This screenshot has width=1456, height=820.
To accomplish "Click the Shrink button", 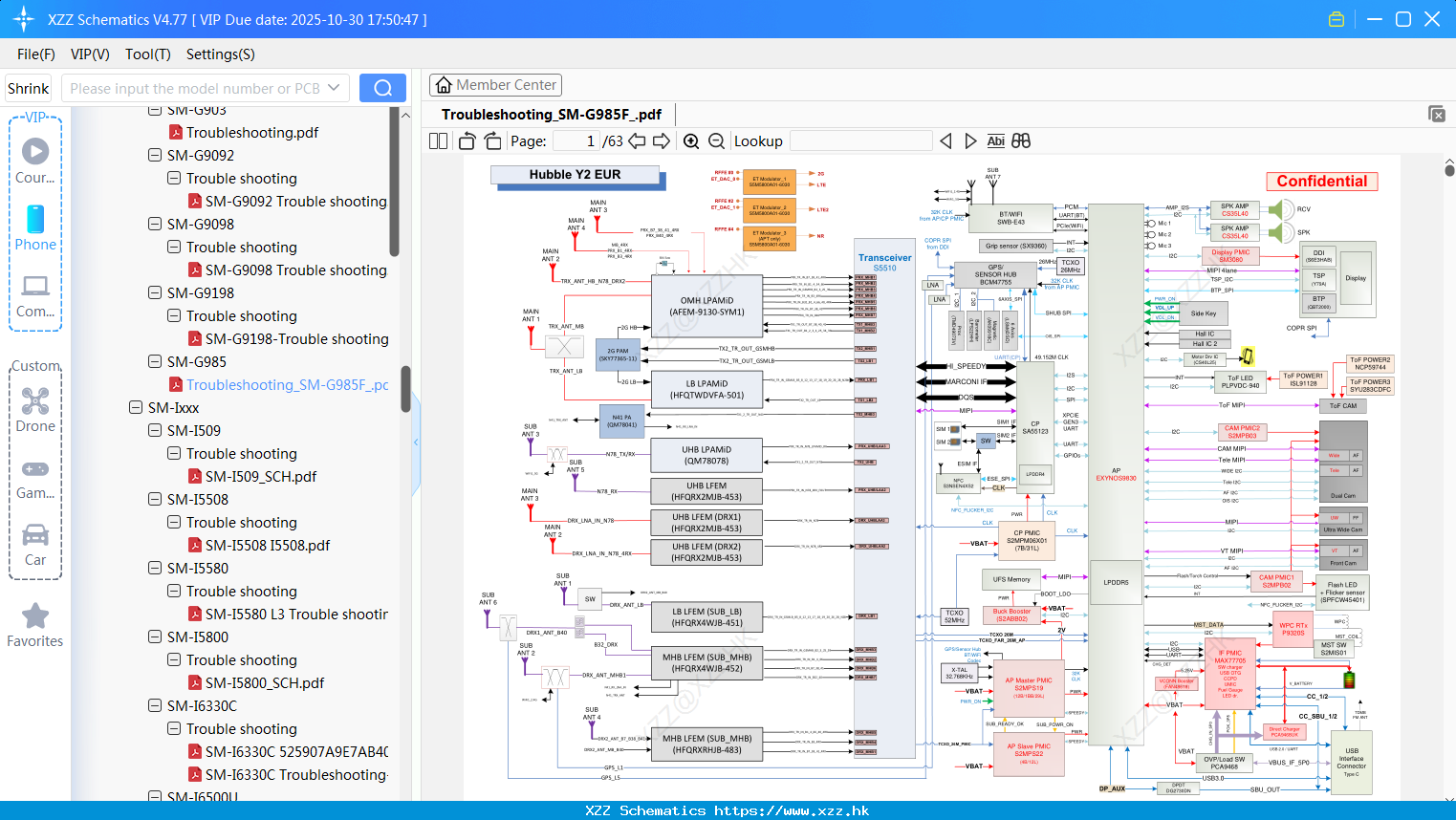I will click(x=28, y=88).
